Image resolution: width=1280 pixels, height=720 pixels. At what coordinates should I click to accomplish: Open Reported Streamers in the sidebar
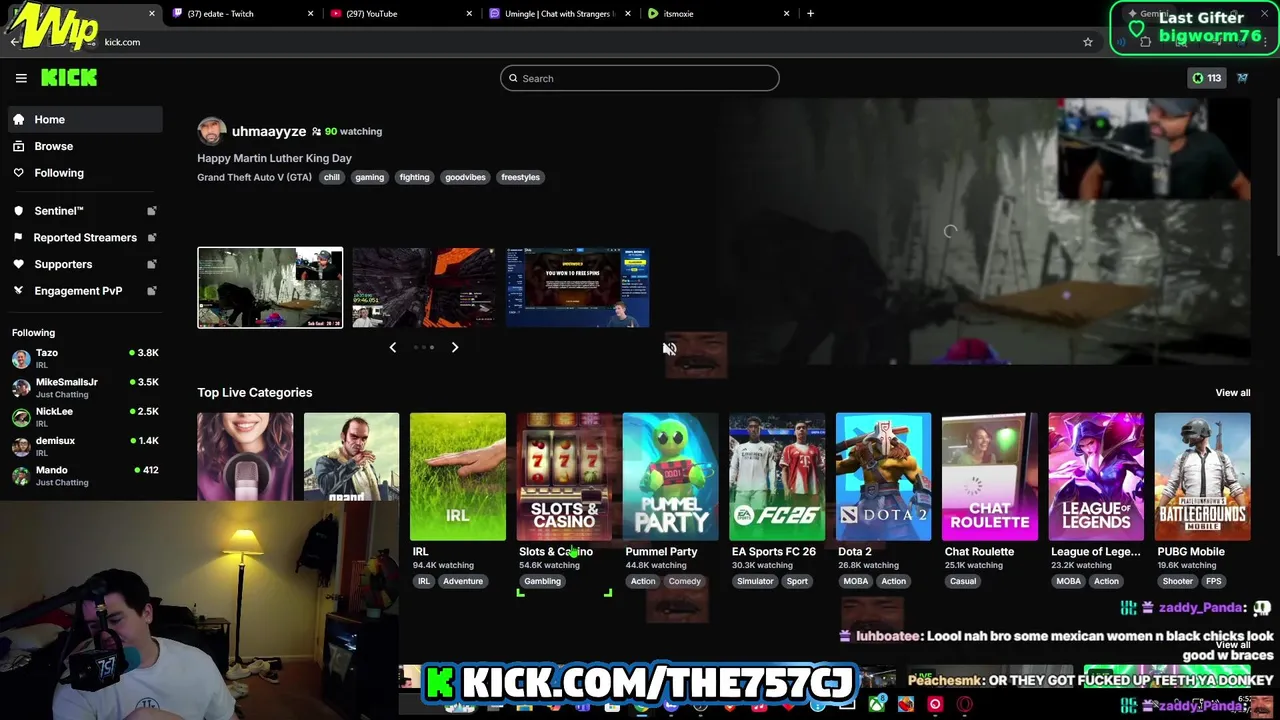[85, 237]
